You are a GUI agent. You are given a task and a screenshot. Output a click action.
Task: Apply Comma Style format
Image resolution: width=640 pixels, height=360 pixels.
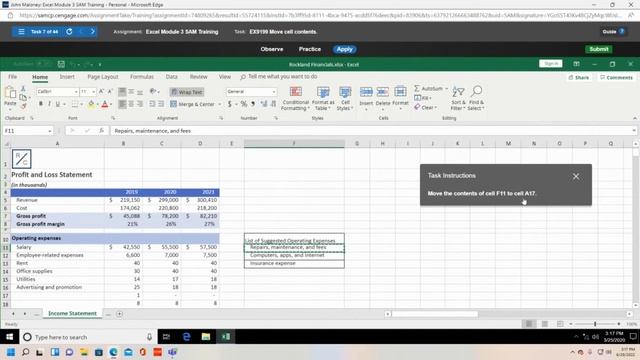tap(253, 104)
